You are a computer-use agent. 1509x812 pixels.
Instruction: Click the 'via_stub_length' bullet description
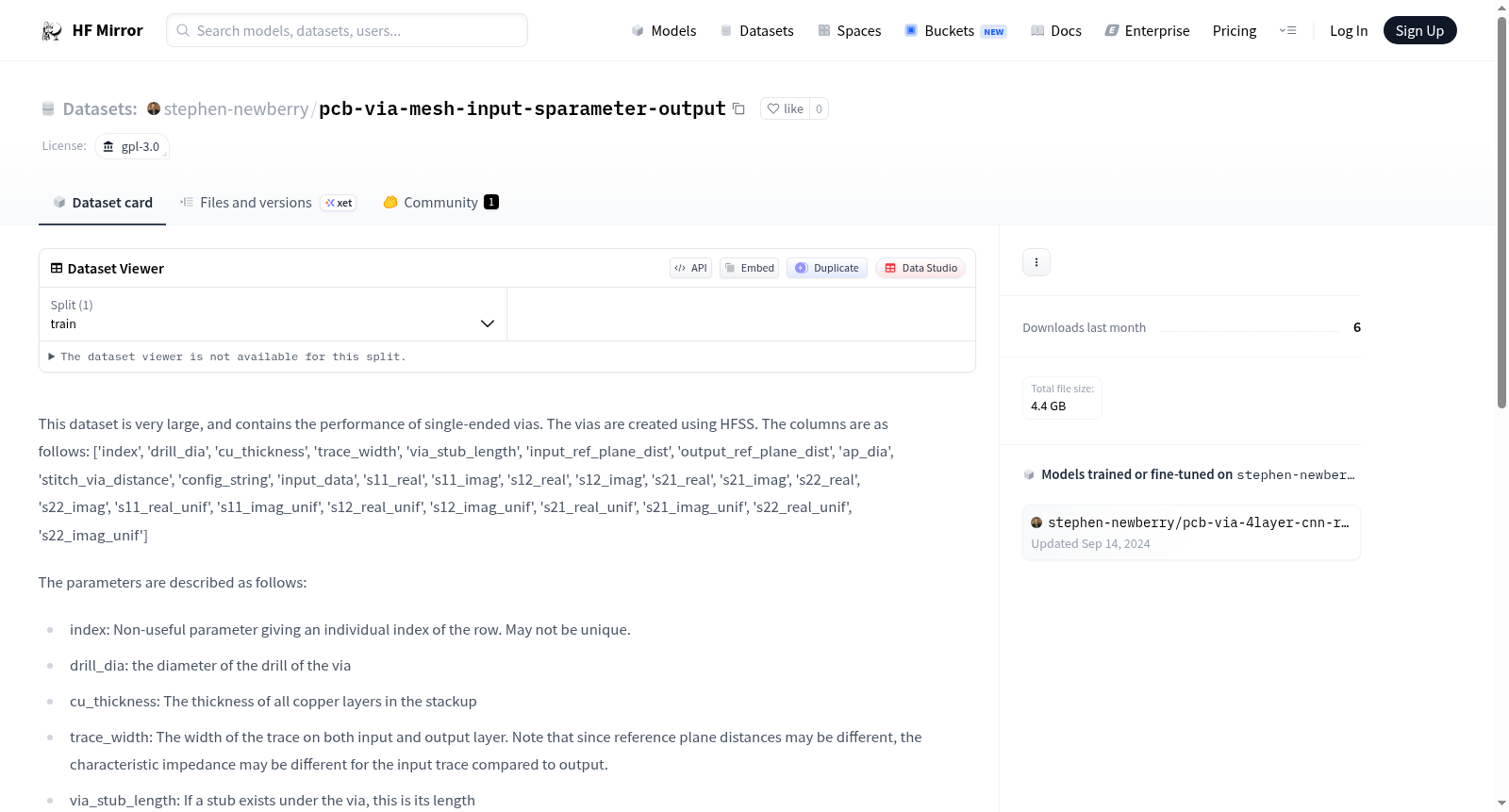coord(273,801)
